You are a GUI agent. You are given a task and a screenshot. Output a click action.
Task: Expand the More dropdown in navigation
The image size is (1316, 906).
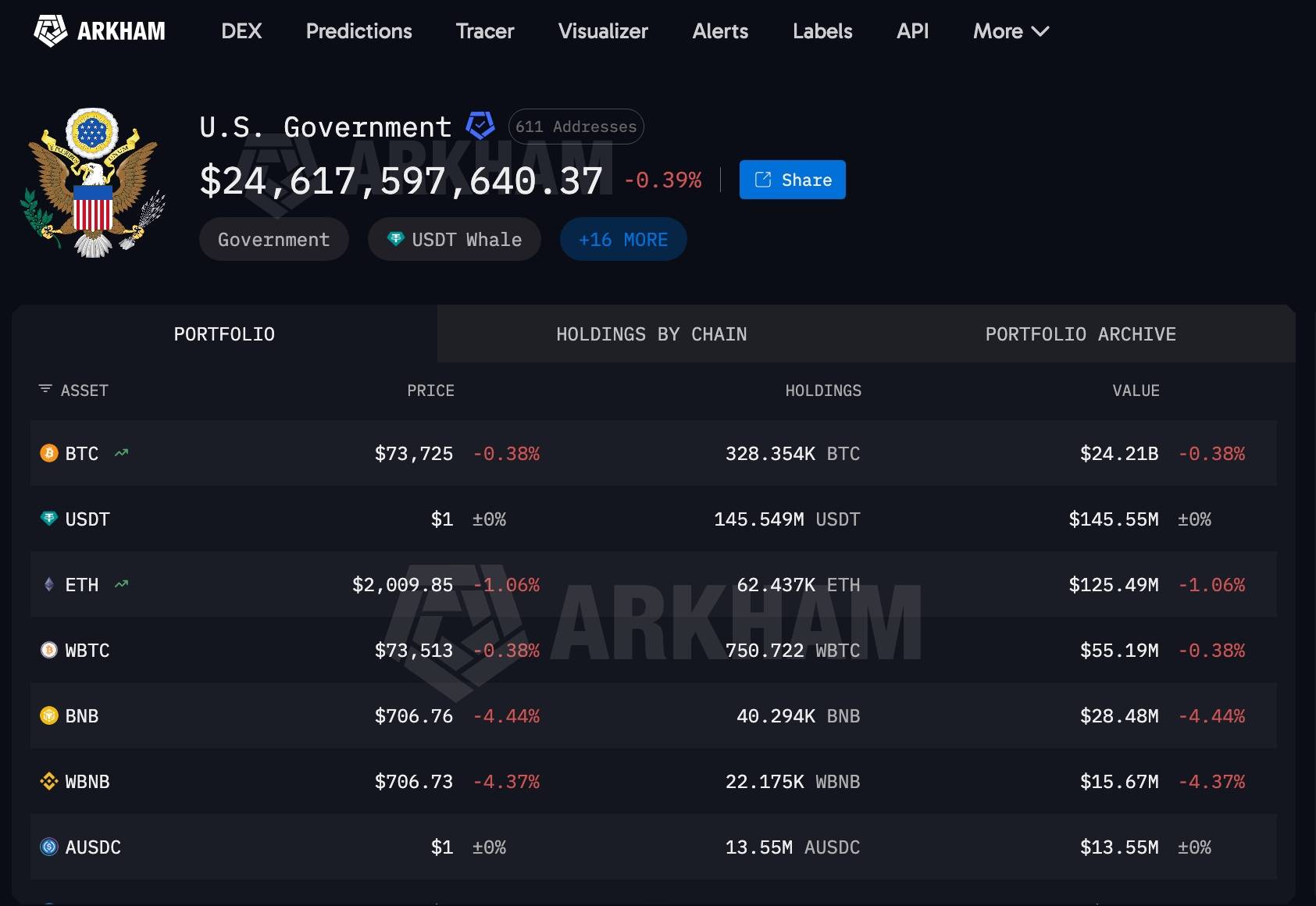[1011, 31]
